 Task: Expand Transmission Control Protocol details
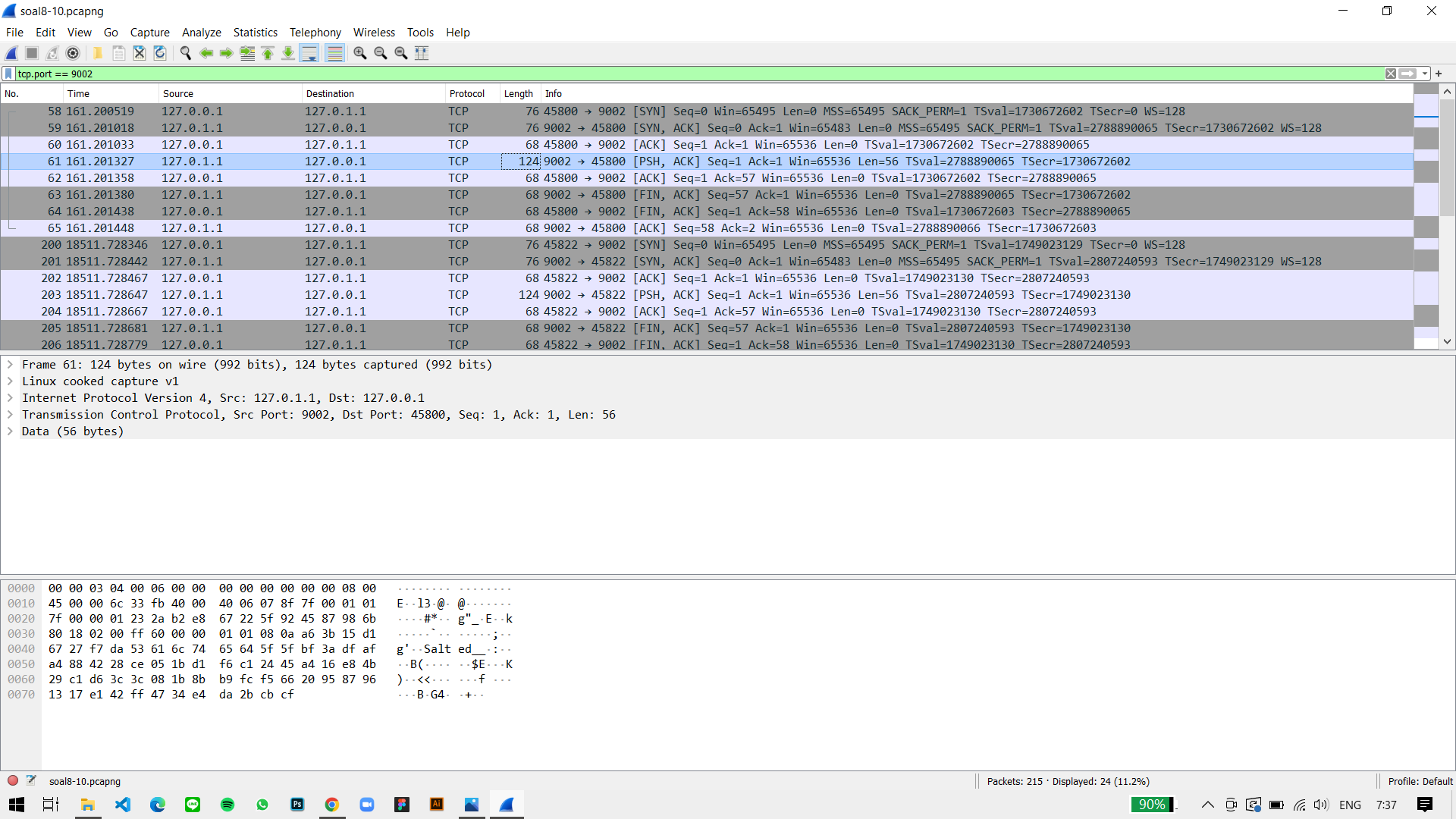tap(11, 415)
